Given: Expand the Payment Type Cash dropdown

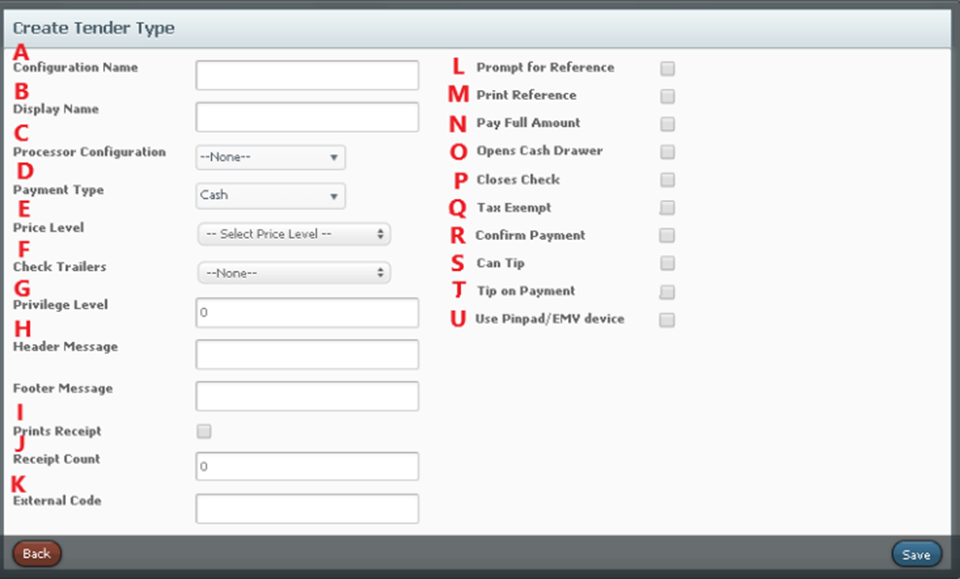Looking at the screenshot, I should click(x=271, y=195).
